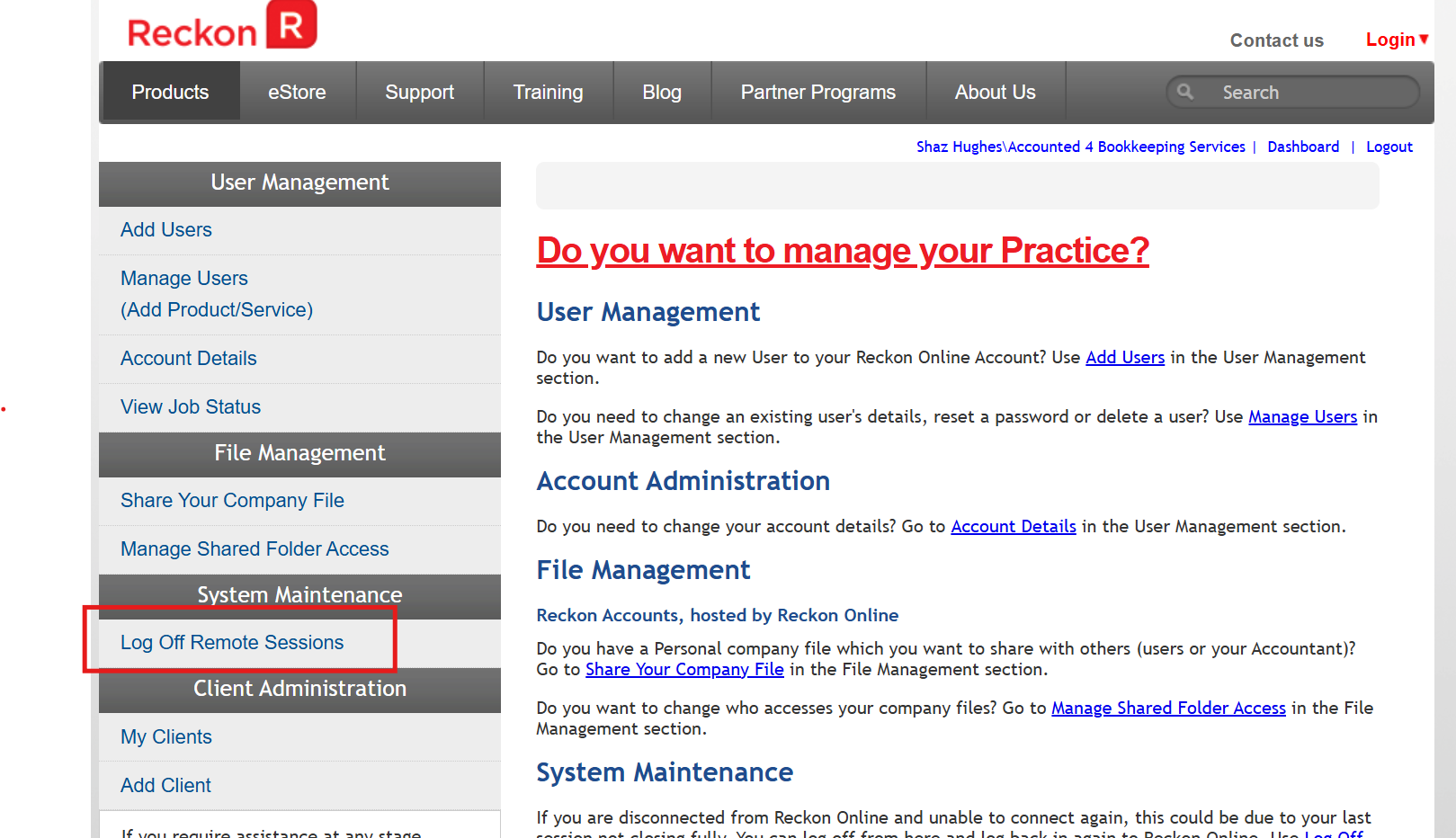1456x838 pixels.
Task: Go to the Dashboard link
Action: coord(1302,147)
